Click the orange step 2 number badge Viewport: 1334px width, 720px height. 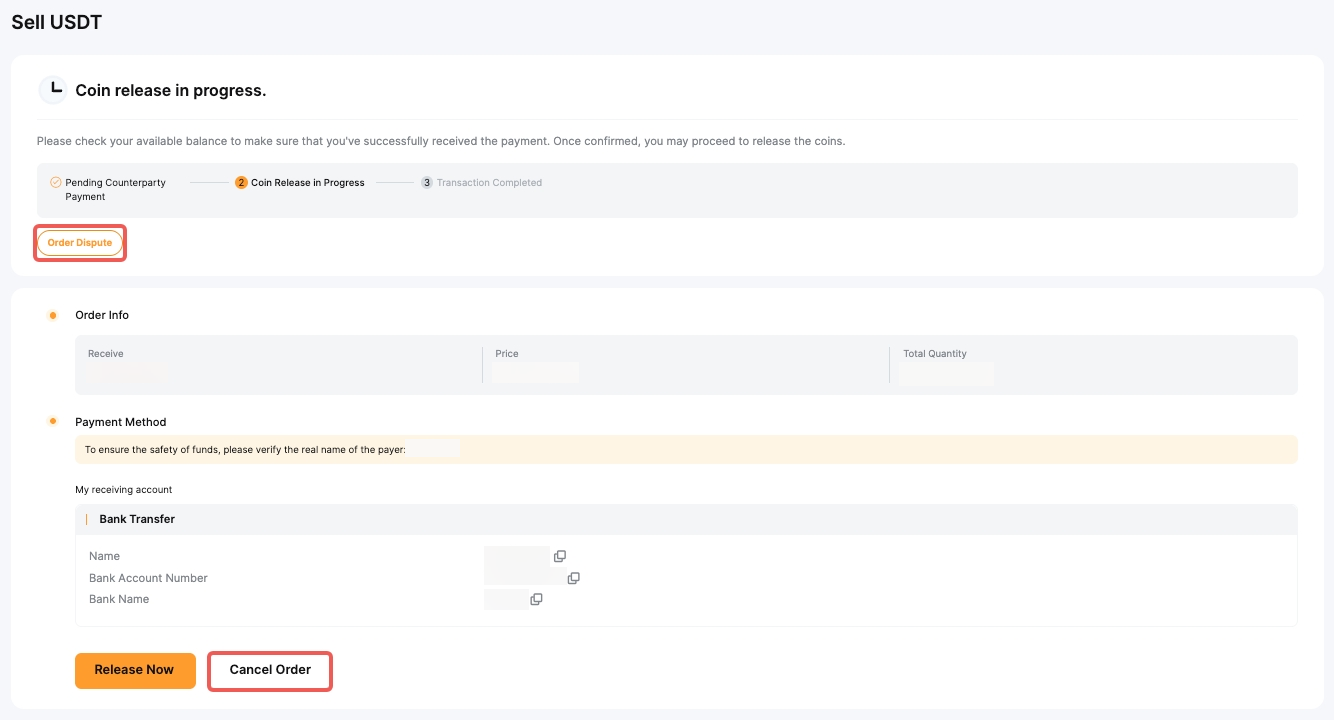pos(241,183)
